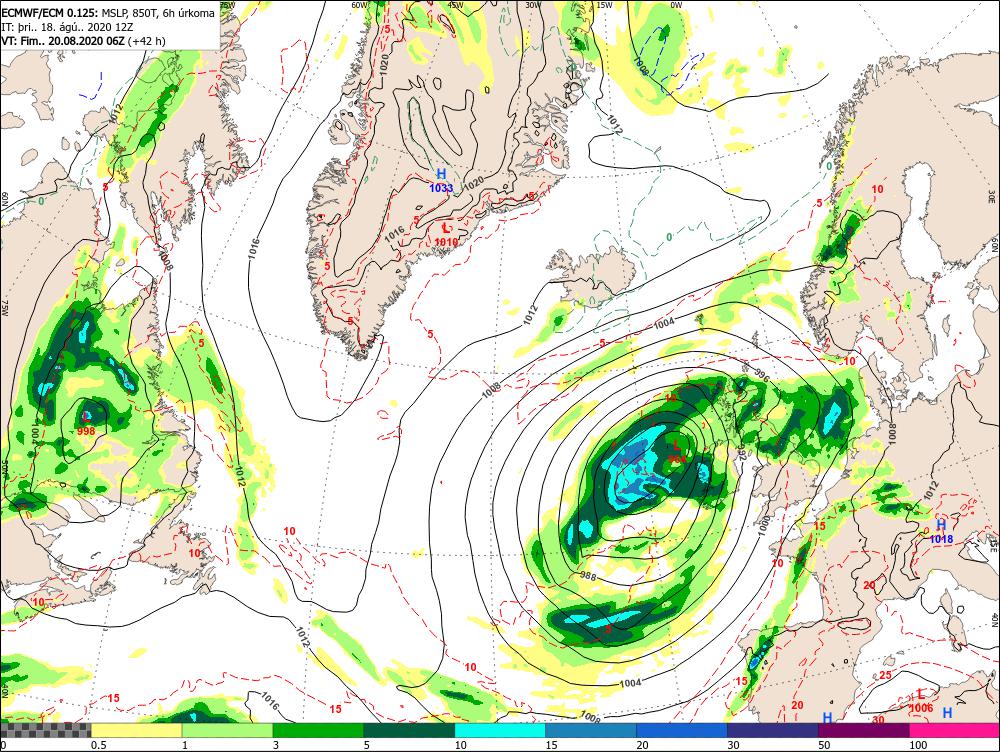Click the '100' legend scale value
1000x752 pixels.
tap(918, 745)
